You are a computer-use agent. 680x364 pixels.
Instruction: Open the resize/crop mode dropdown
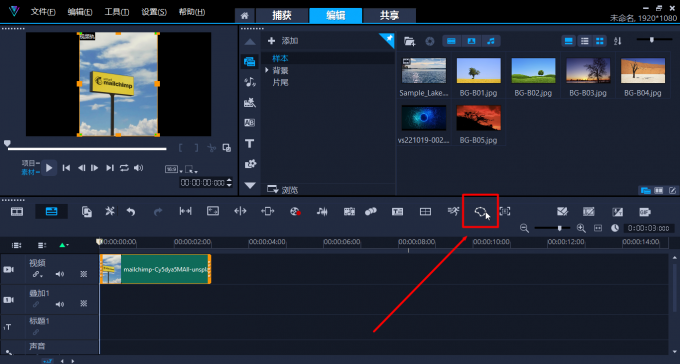point(191,169)
